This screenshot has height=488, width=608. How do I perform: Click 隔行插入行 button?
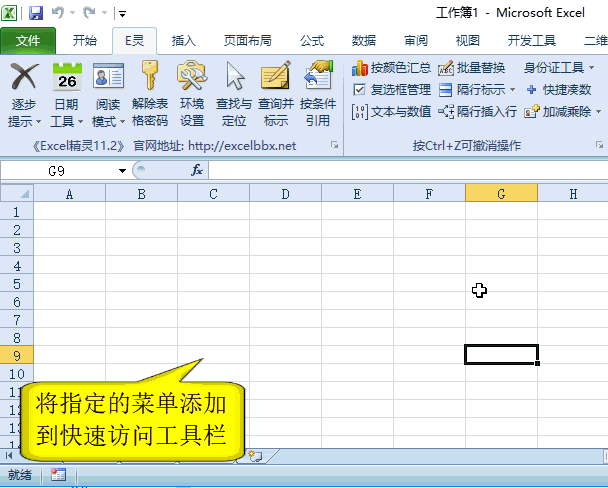coord(477,112)
